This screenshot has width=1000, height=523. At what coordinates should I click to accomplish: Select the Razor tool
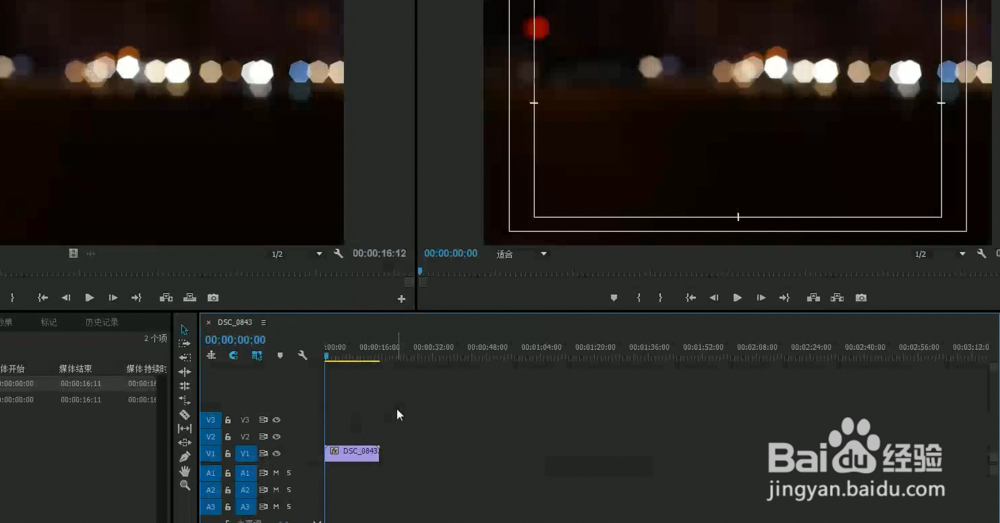[184, 415]
